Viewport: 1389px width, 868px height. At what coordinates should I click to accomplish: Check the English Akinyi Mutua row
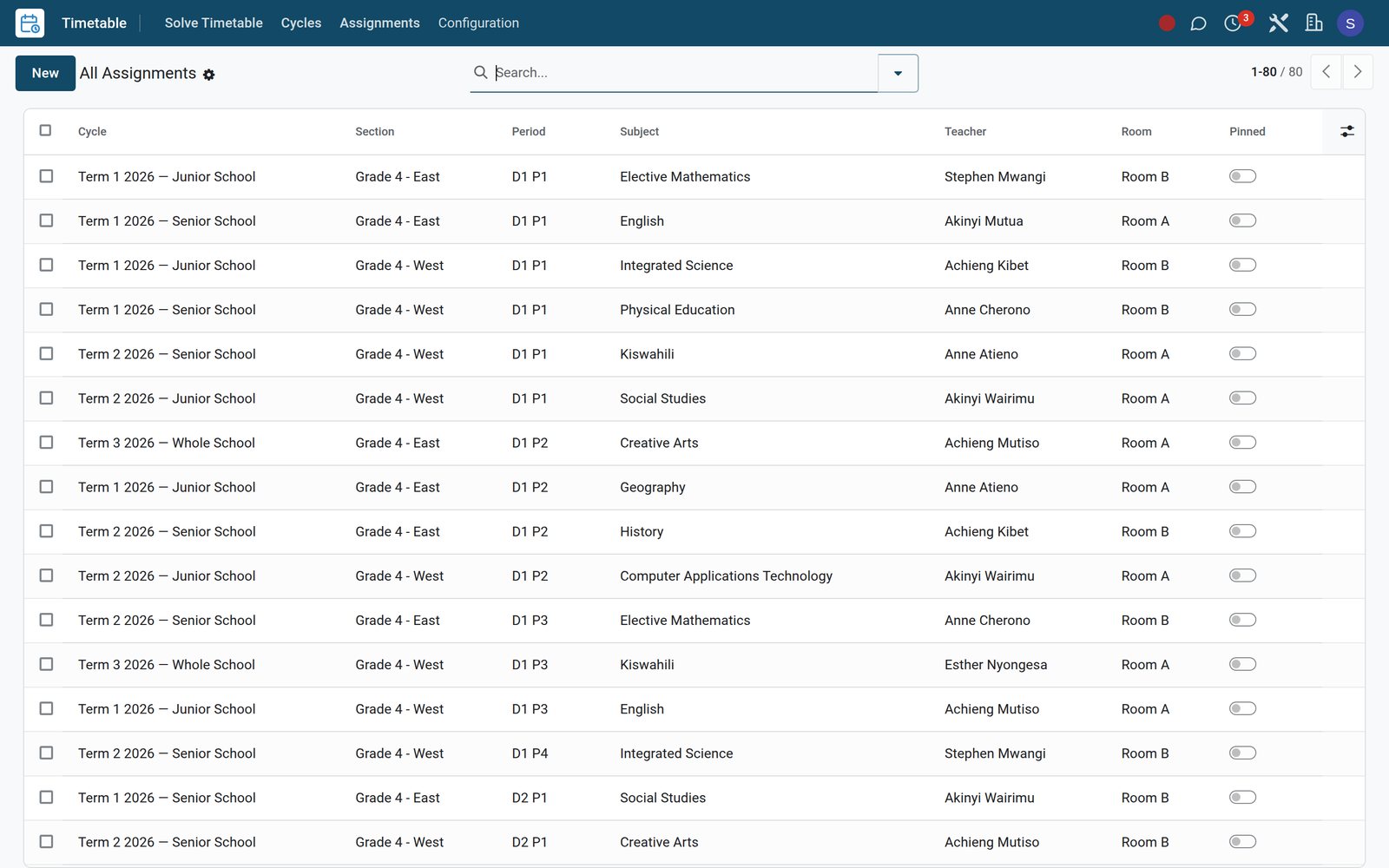coord(46,220)
